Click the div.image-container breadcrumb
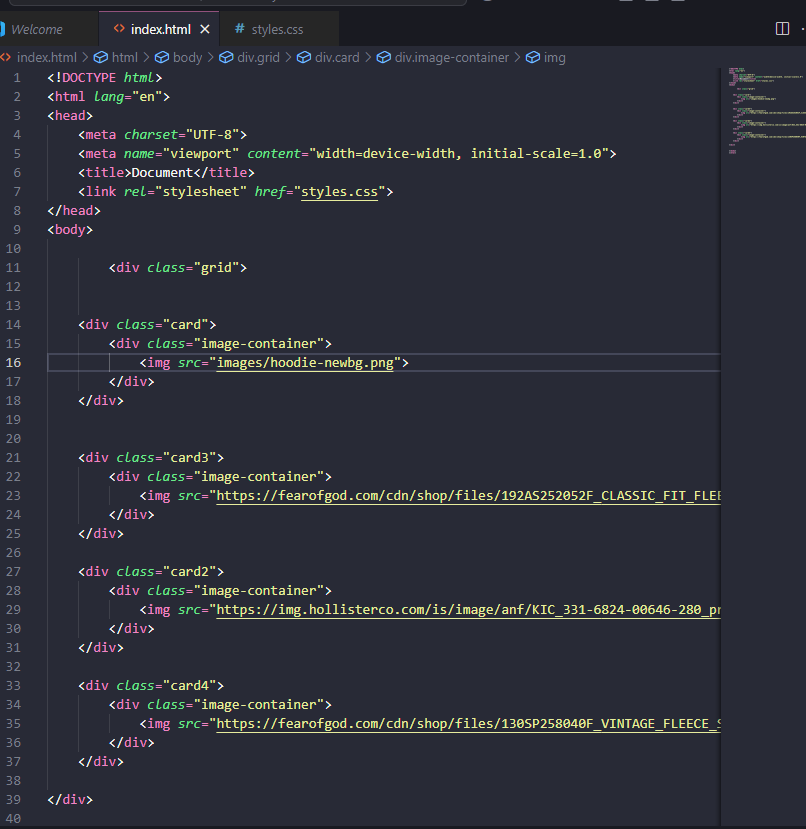 451,58
